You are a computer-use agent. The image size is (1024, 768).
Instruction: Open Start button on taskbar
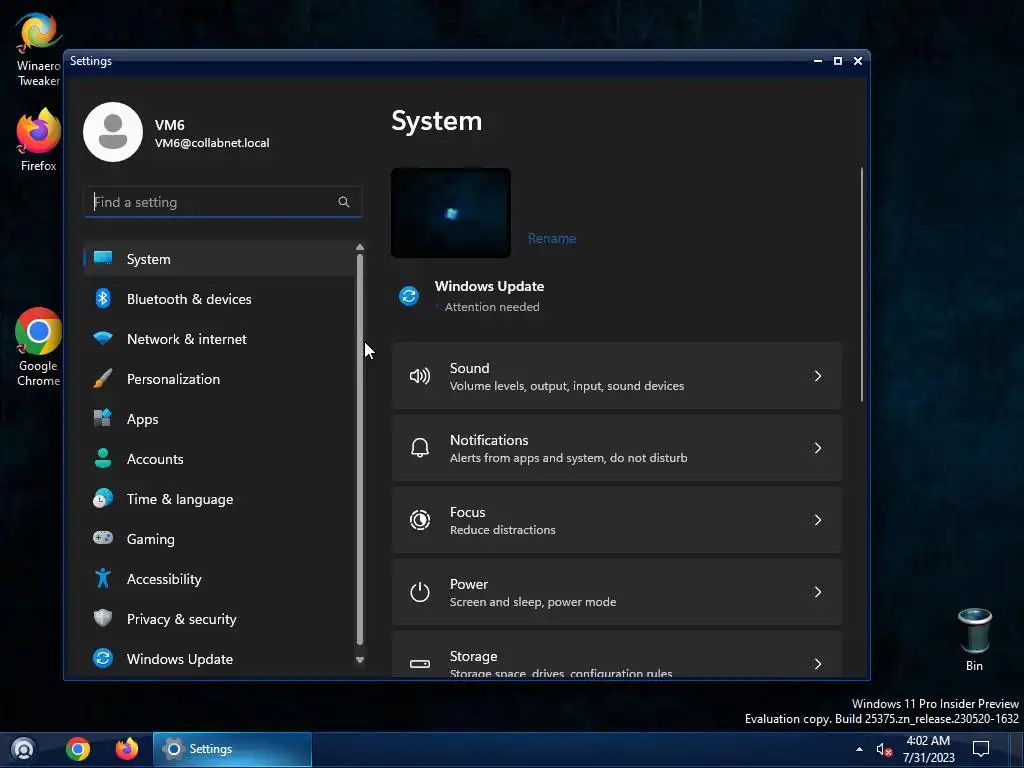click(x=24, y=748)
